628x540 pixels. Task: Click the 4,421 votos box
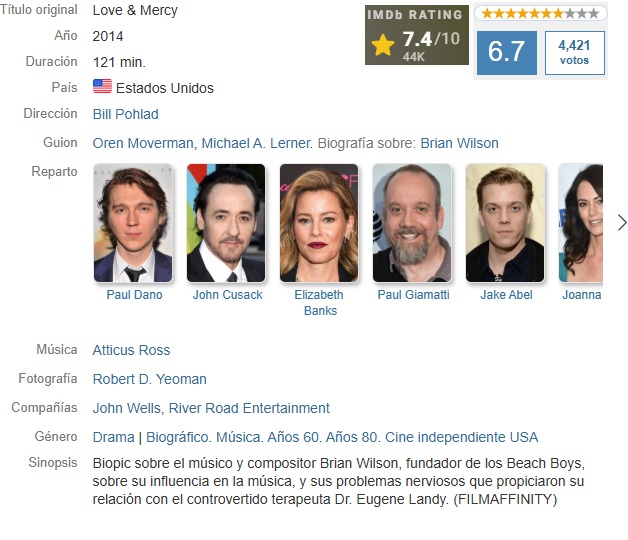[575, 52]
